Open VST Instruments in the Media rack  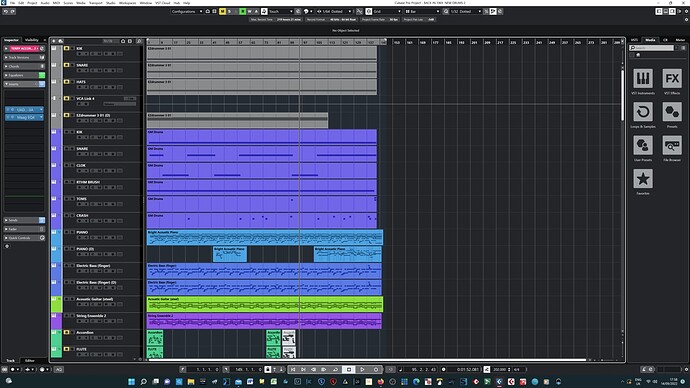pyautogui.click(x=643, y=79)
